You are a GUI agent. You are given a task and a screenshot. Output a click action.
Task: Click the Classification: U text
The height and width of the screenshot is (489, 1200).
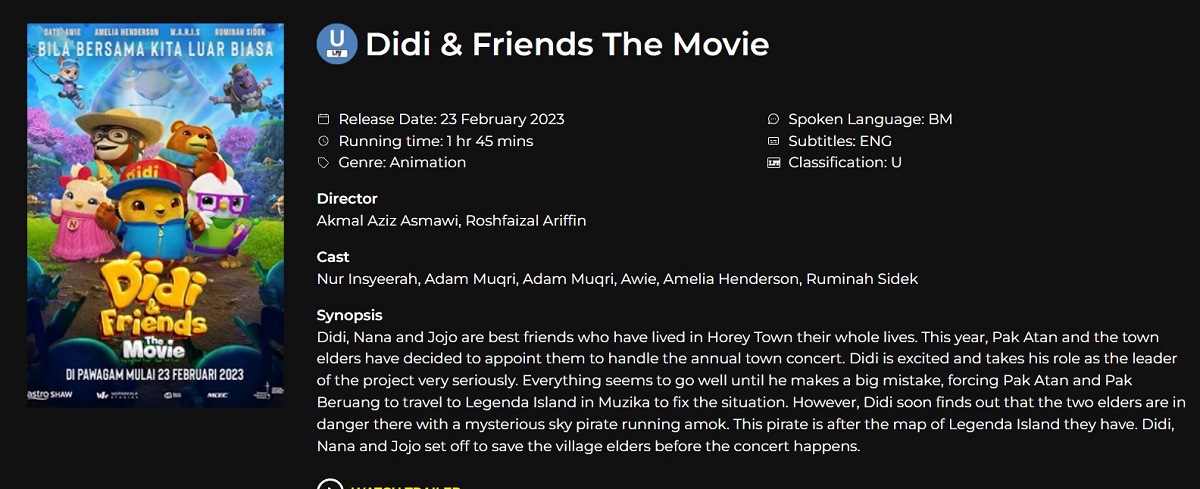point(845,162)
